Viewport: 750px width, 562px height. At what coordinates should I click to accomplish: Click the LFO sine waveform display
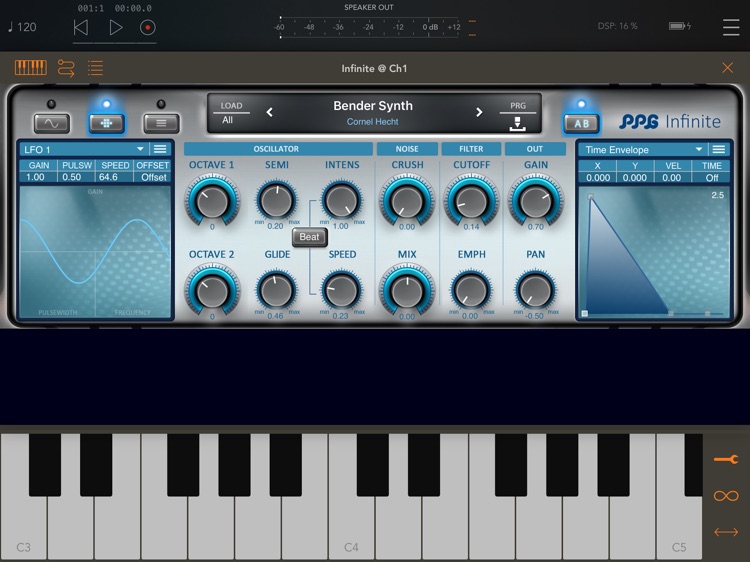pos(95,252)
